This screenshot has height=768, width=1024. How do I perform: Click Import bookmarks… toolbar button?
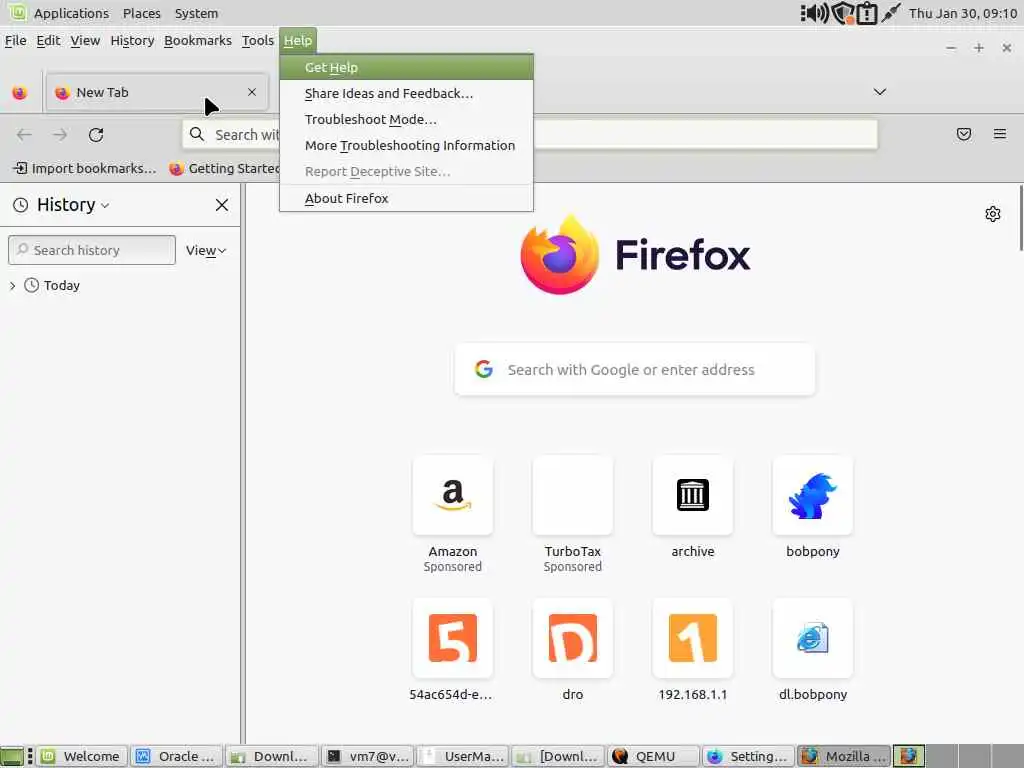(x=85, y=168)
